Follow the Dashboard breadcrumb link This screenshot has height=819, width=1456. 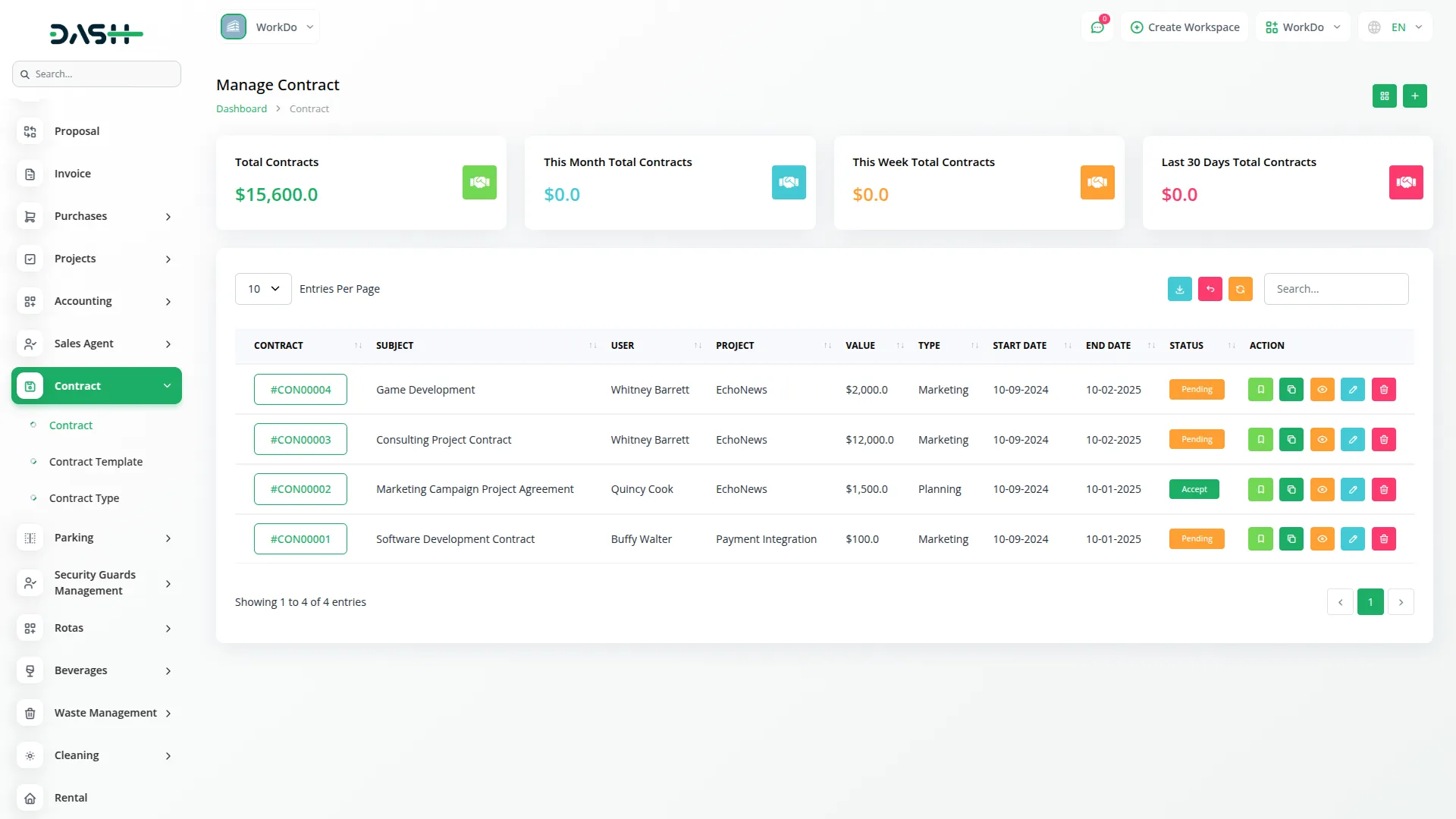pyautogui.click(x=241, y=109)
